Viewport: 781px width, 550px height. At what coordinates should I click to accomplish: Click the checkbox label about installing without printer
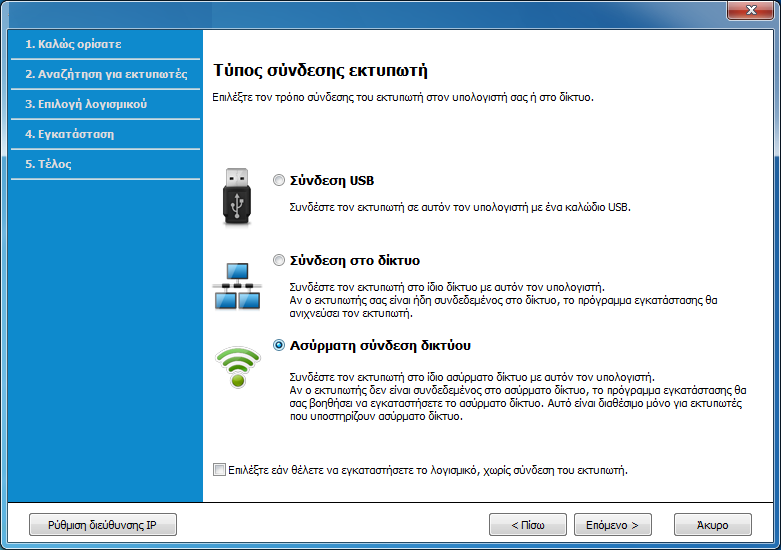428,470
